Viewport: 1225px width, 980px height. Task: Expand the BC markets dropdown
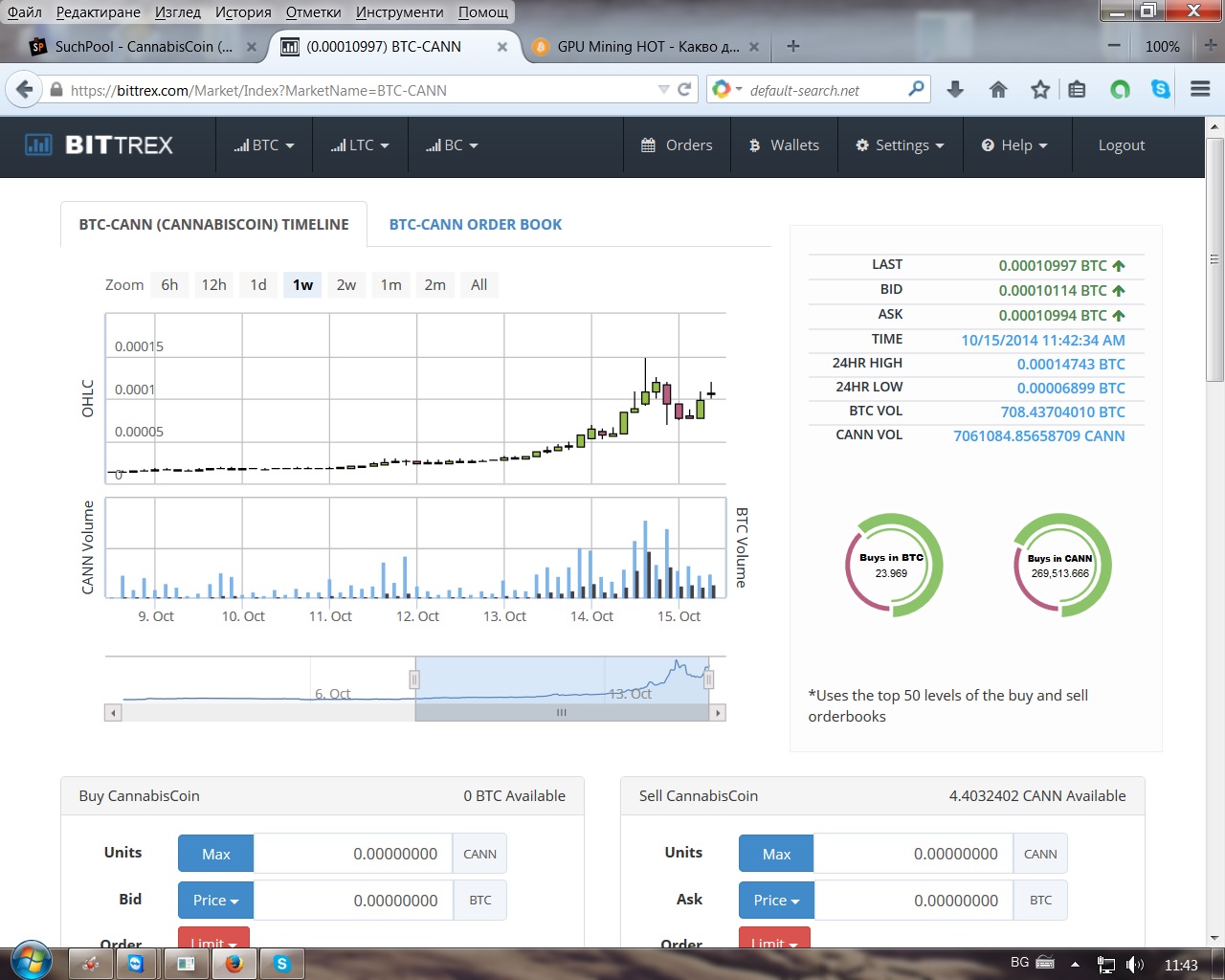[452, 145]
